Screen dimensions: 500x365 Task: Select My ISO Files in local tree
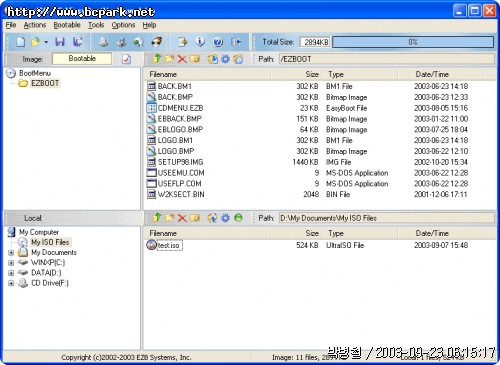pos(50,242)
